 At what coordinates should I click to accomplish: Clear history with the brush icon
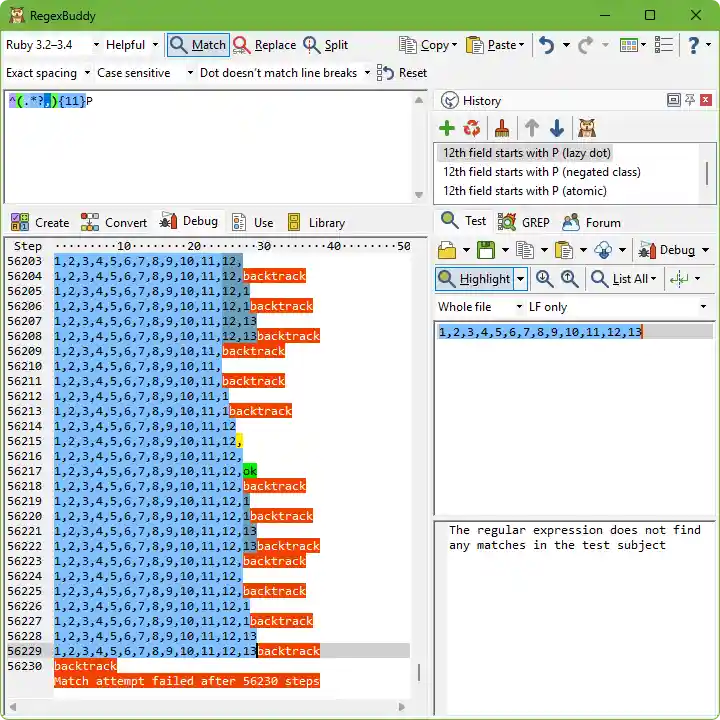tap(502, 128)
